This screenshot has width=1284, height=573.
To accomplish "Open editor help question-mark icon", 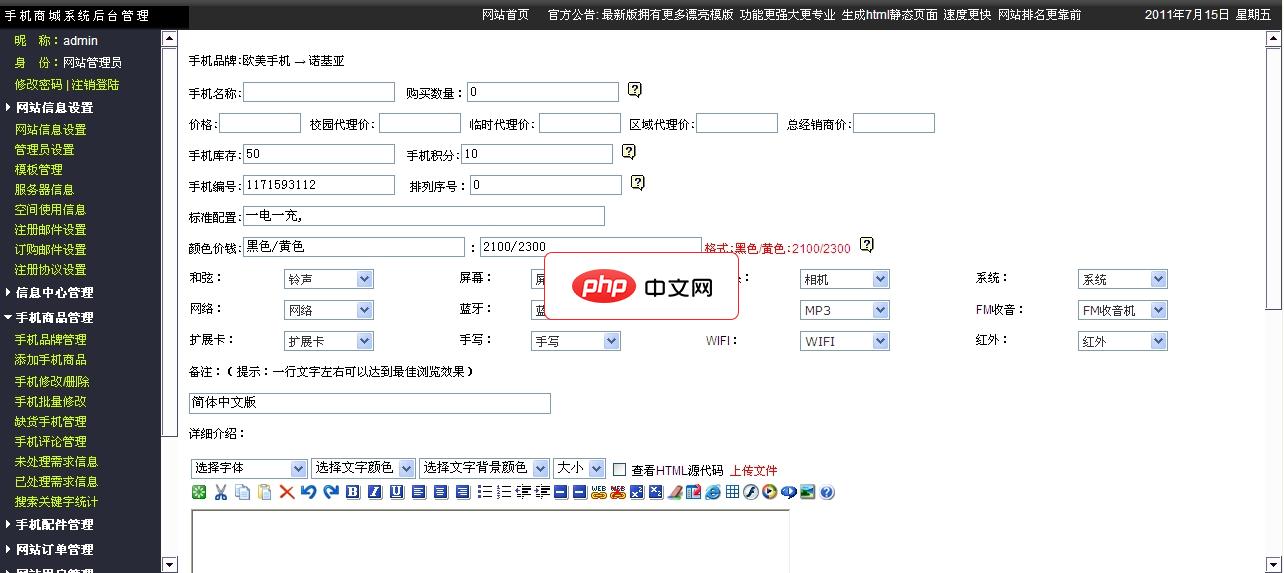I will [x=826, y=492].
